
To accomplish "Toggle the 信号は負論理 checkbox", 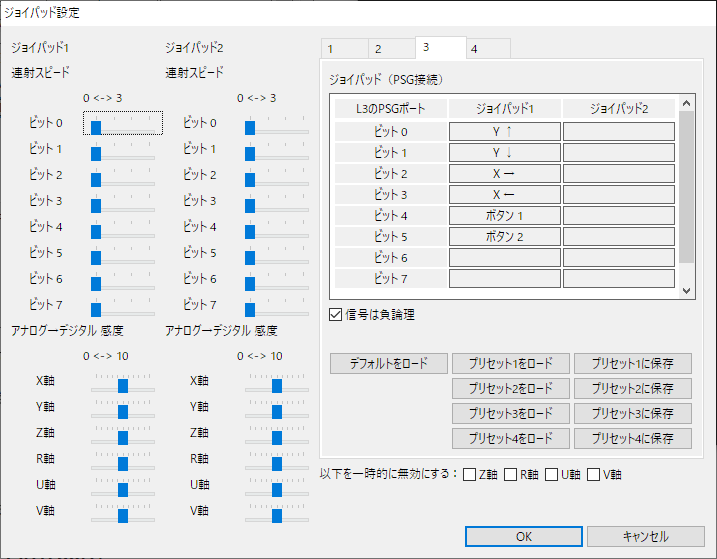I will point(337,315).
